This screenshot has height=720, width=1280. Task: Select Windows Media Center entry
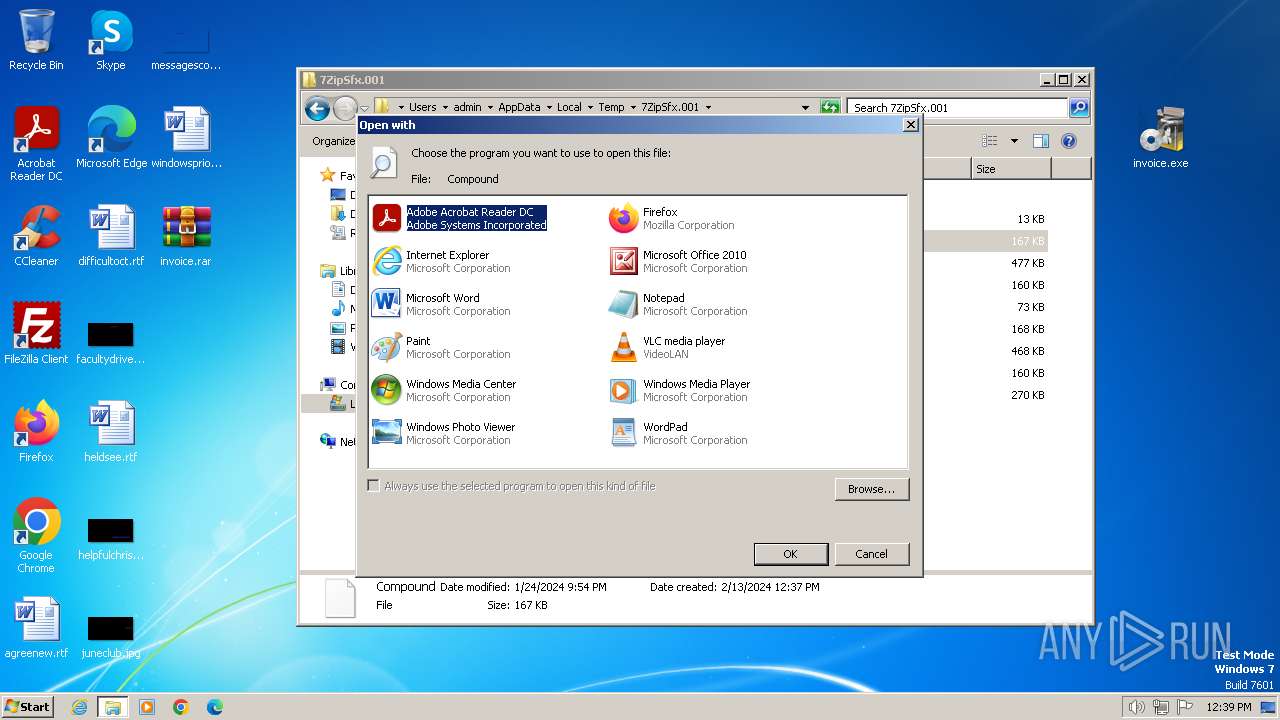point(444,390)
